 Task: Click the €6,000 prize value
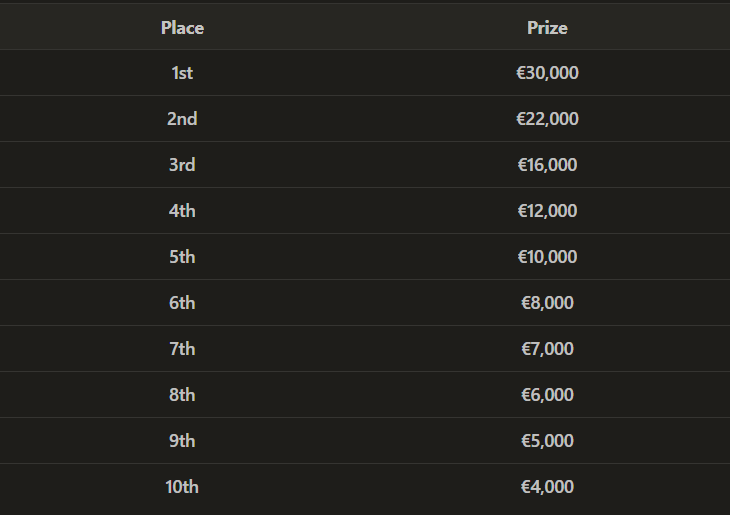[547, 395]
